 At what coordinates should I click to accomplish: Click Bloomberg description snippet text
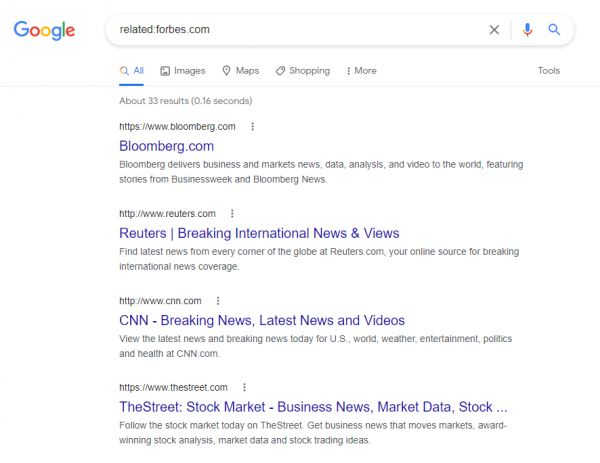(x=321, y=172)
